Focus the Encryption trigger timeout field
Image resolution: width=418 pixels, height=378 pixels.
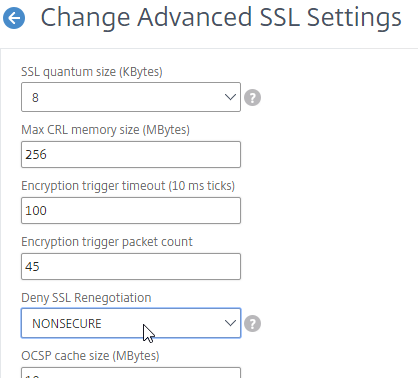pyautogui.click(x=131, y=210)
